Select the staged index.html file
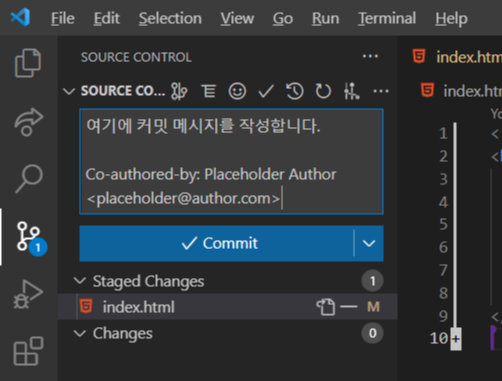The height and width of the screenshot is (381, 502). (228, 307)
